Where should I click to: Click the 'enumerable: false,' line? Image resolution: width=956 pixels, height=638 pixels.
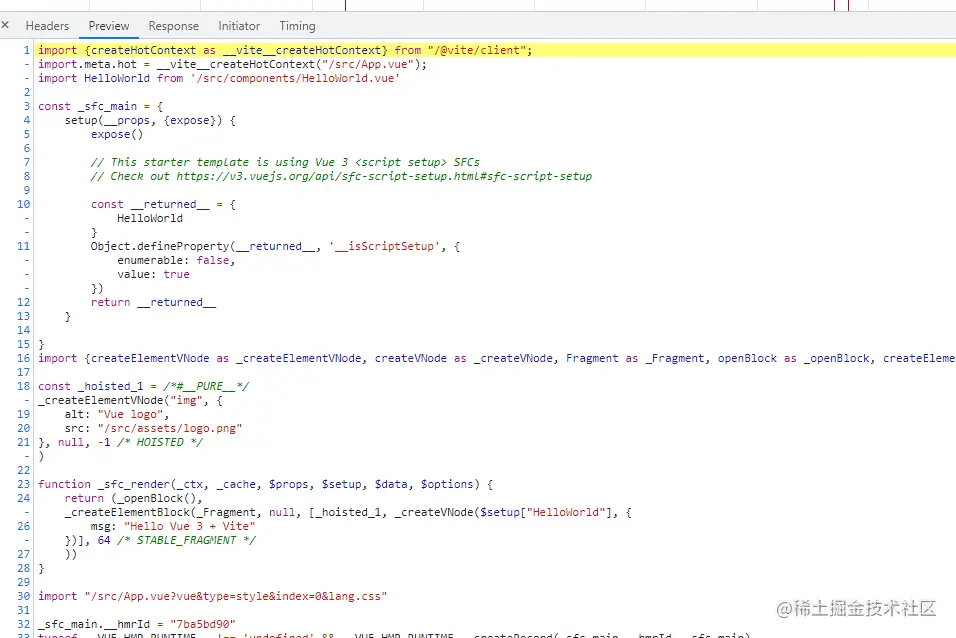click(x=176, y=260)
